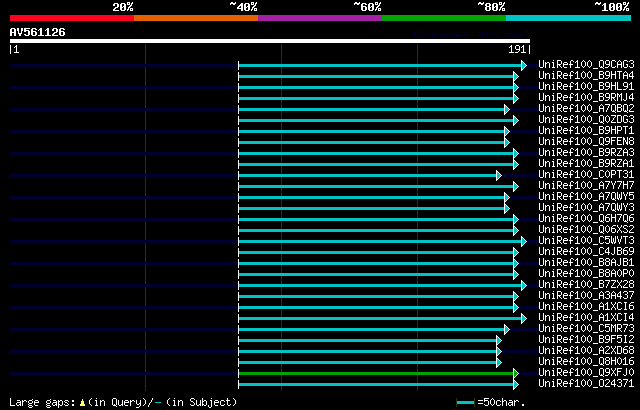Select the UniRef100_B8A0P0 label
The height and width of the screenshot is (410, 640).
click(x=586, y=274)
